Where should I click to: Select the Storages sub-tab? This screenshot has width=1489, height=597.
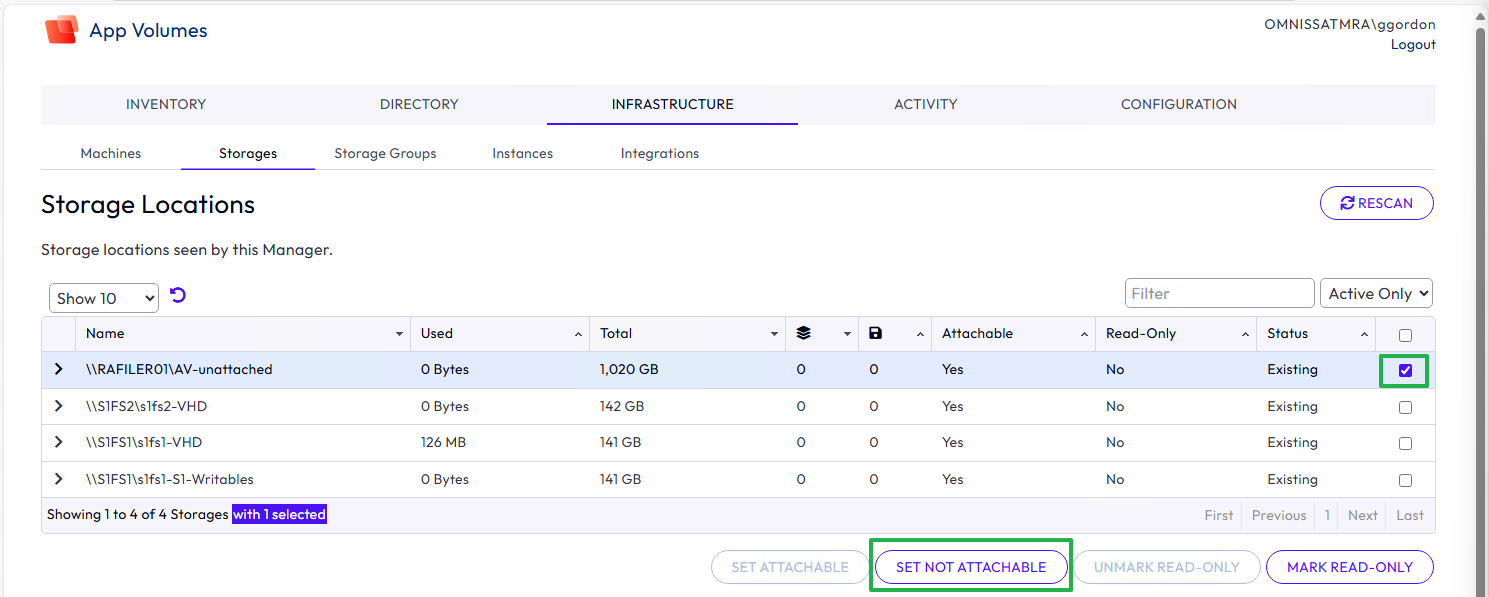(248, 153)
